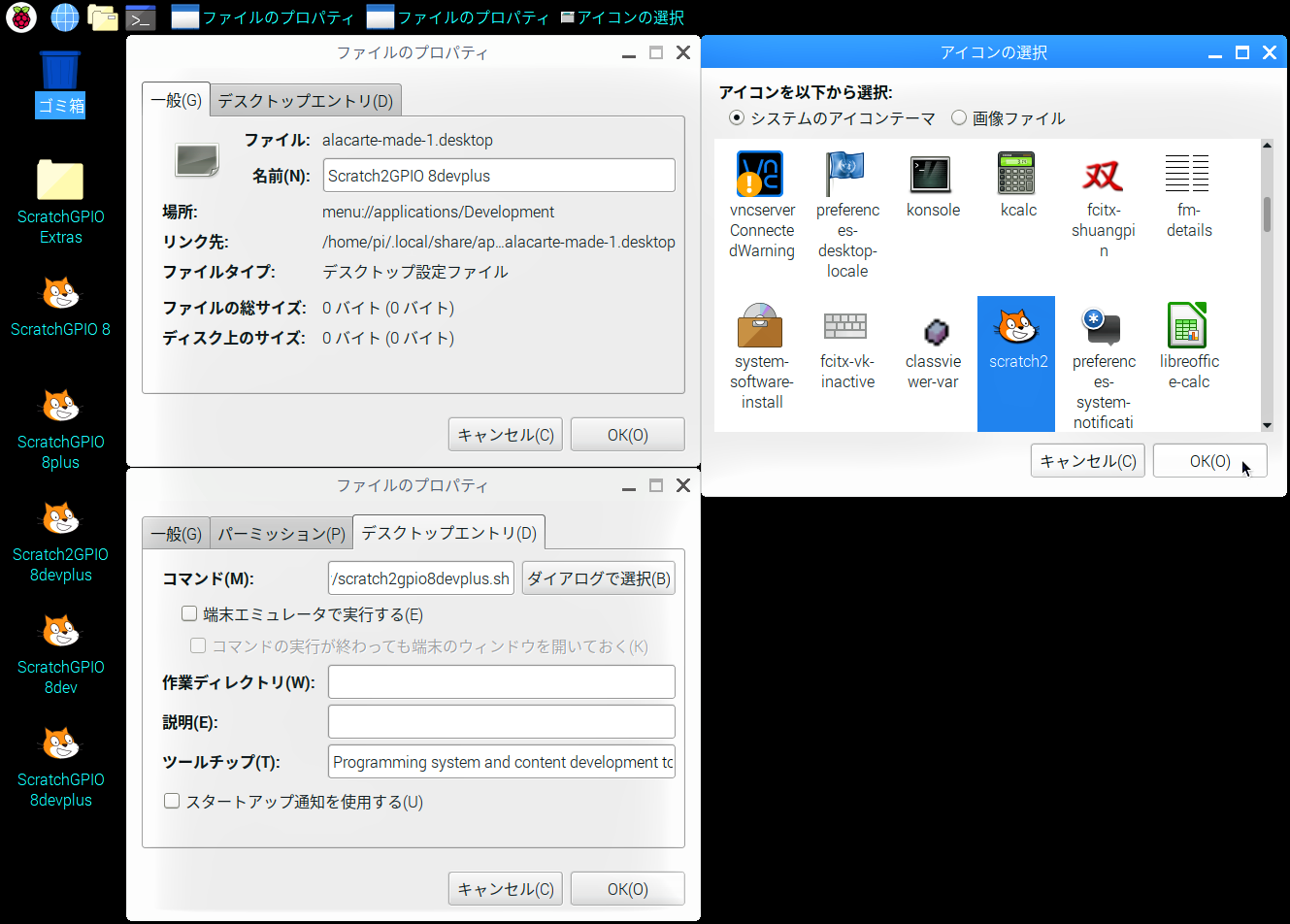Switch to second ファイルのプロパティ taskbar window
The height and width of the screenshot is (924, 1290).
458,17
